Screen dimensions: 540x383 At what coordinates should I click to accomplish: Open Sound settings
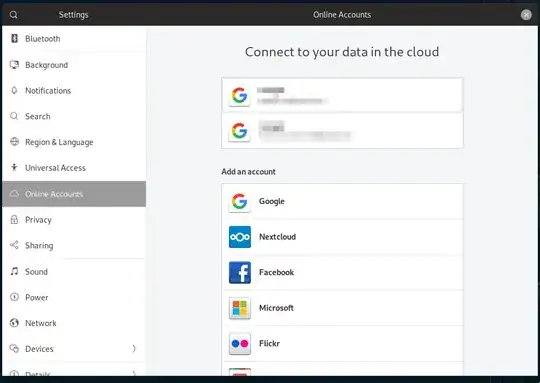coord(74,271)
